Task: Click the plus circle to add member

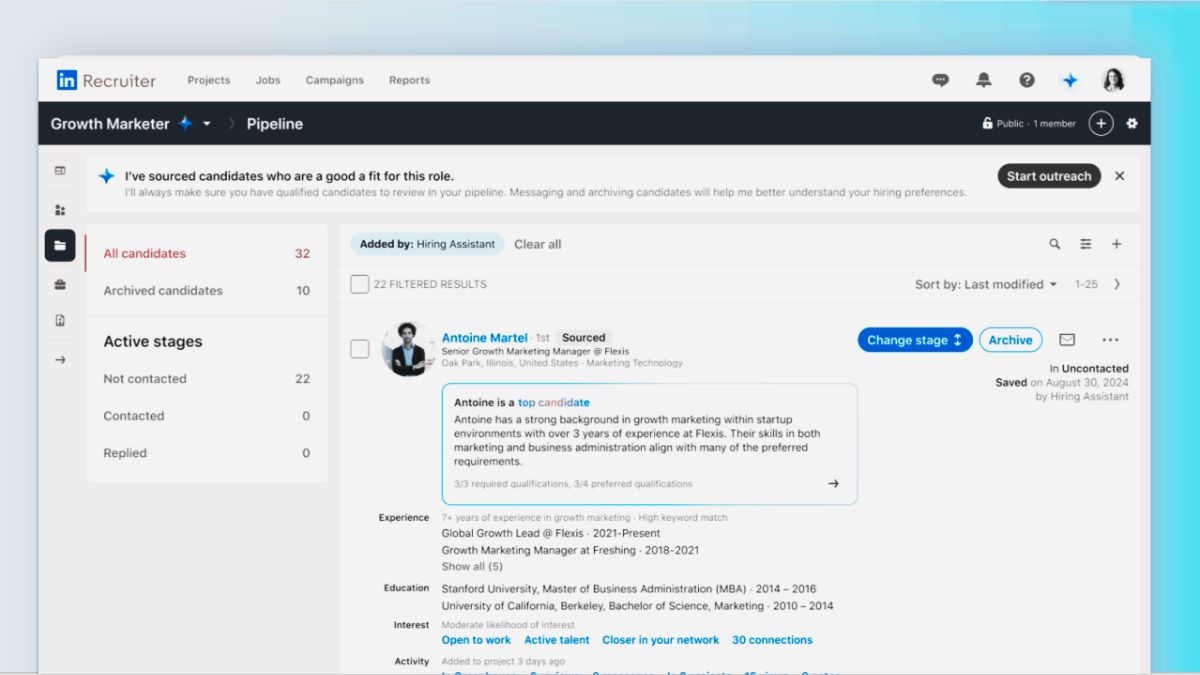Action: pyautogui.click(x=1100, y=123)
